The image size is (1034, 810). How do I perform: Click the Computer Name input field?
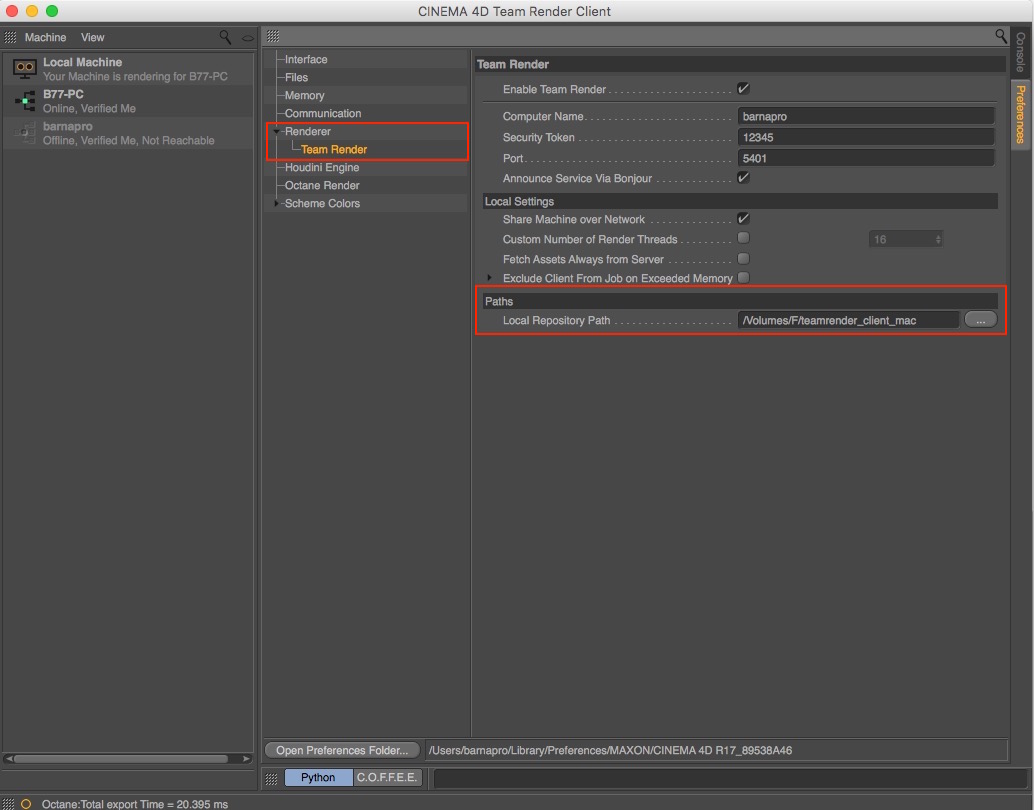pos(865,116)
